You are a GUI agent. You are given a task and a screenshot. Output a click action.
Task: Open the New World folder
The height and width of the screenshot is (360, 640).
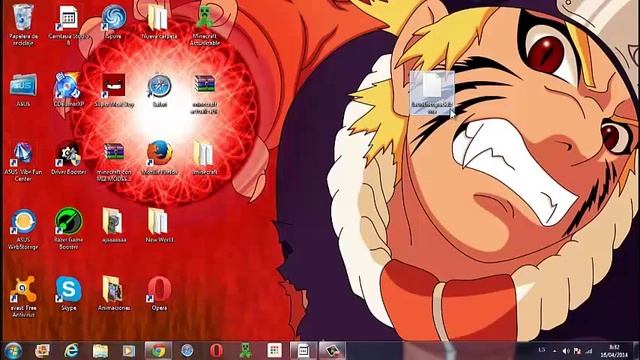[x=159, y=226]
